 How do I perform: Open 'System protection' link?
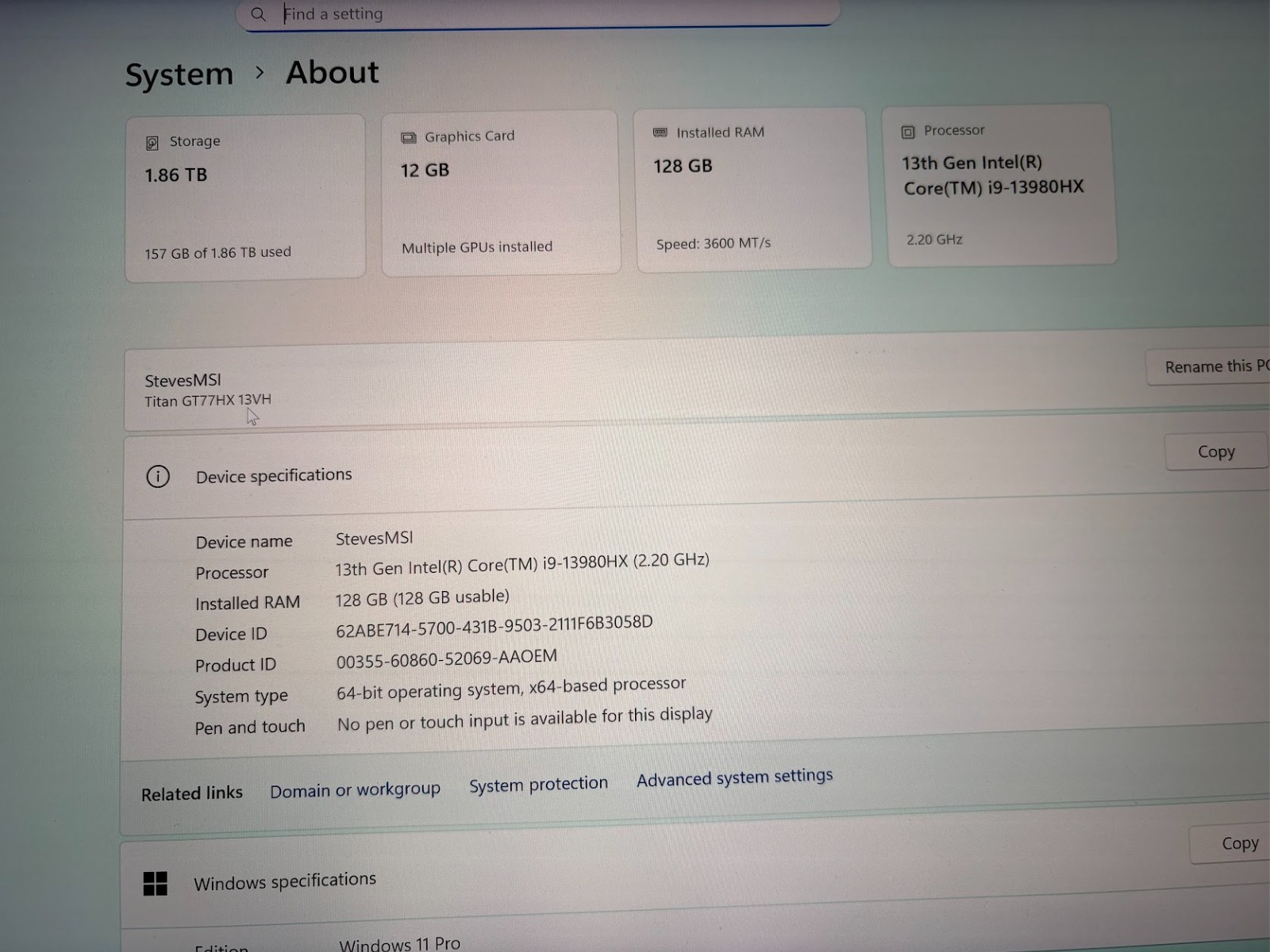point(538,785)
